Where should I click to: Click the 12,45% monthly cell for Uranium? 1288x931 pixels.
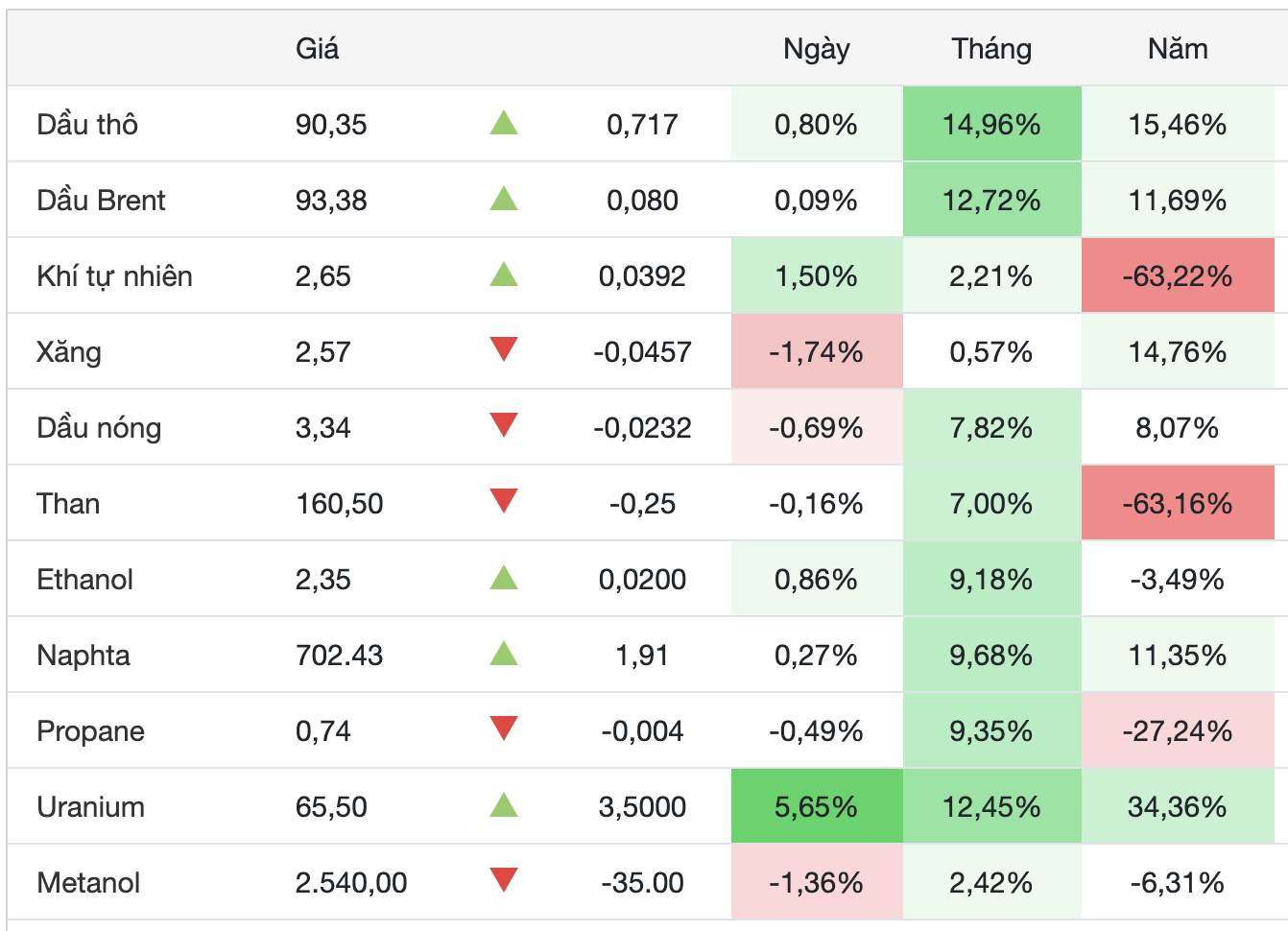(x=992, y=806)
